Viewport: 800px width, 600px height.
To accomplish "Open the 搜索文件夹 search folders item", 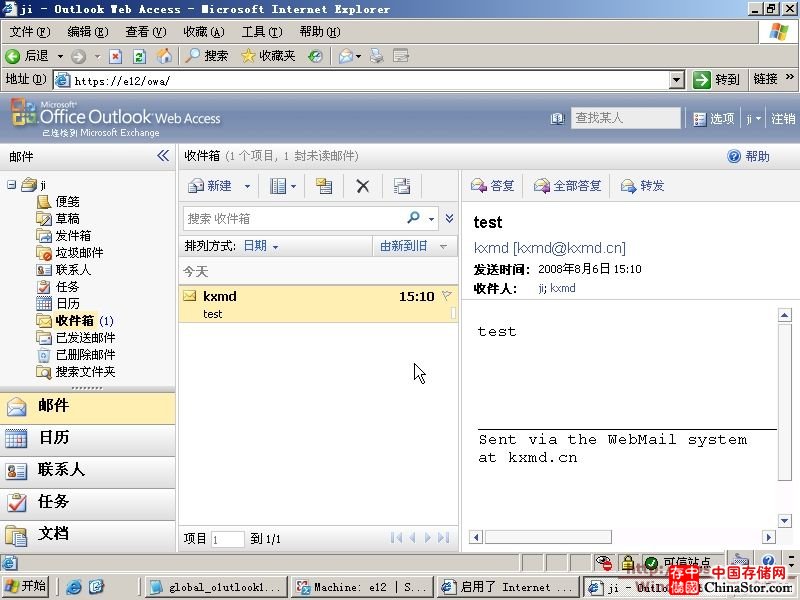I will click(x=85, y=371).
